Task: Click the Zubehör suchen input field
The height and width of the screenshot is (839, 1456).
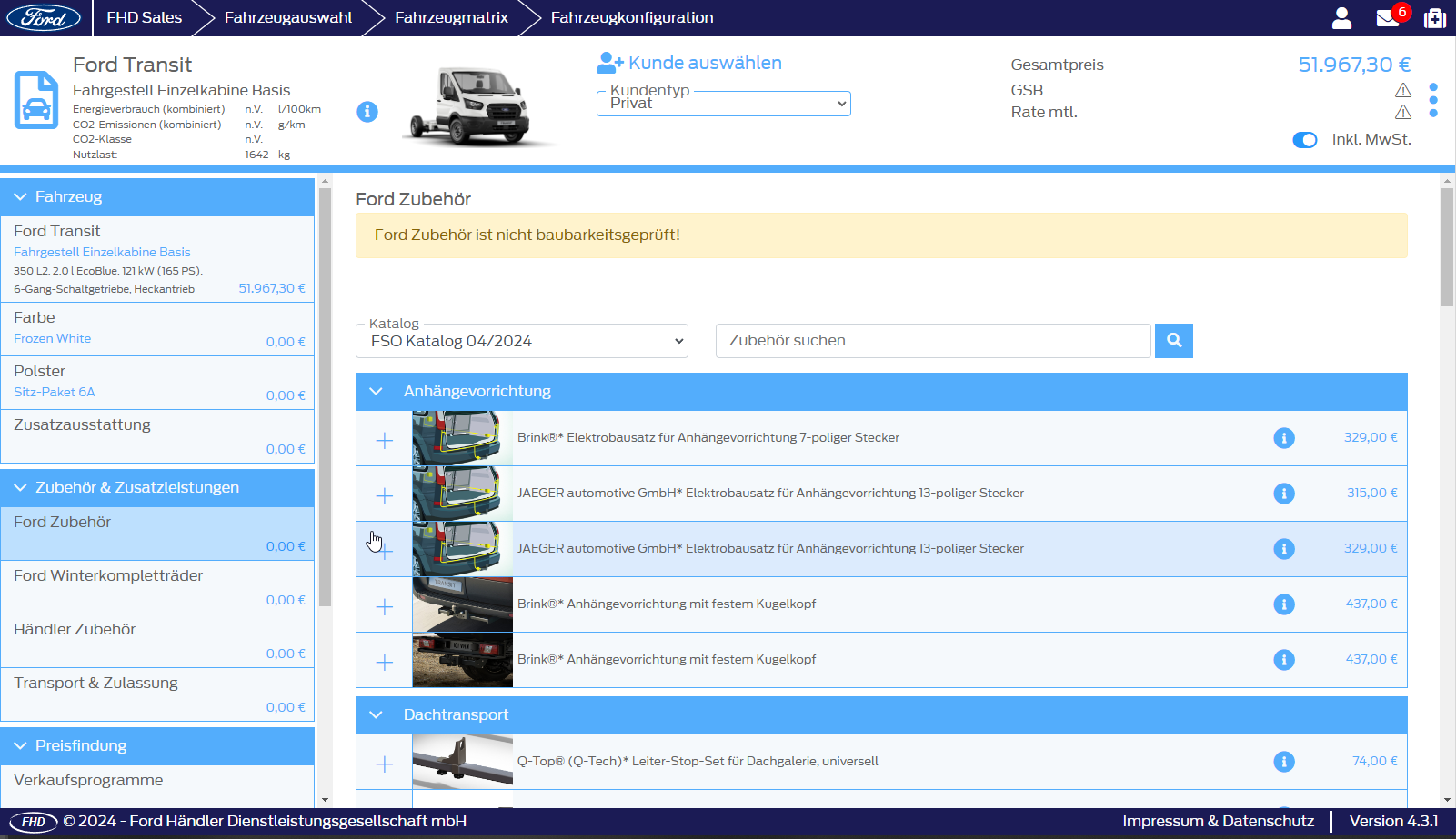Action: [x=933, y=341]
